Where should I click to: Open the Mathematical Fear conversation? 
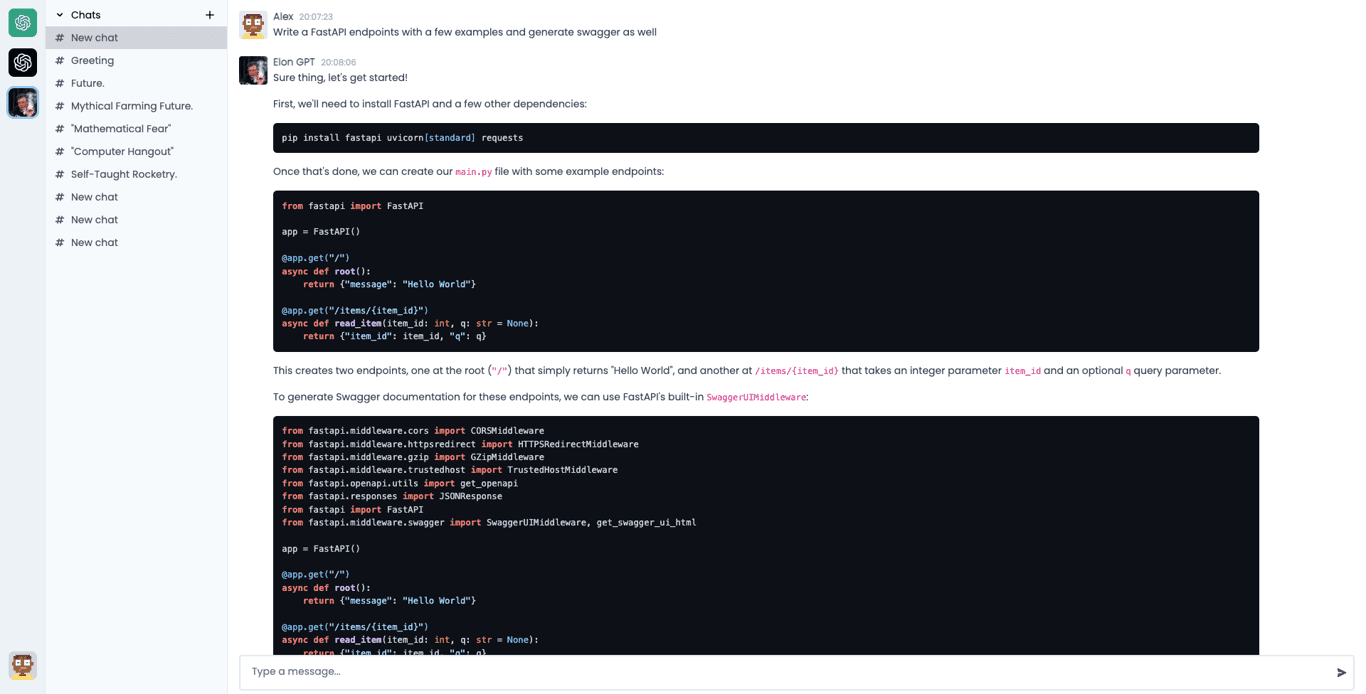[x=120, y=128]
